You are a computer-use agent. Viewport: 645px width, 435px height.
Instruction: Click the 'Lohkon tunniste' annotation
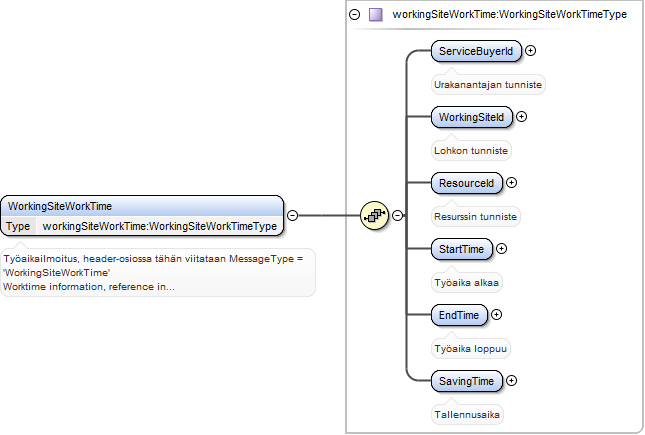(471, 151)
